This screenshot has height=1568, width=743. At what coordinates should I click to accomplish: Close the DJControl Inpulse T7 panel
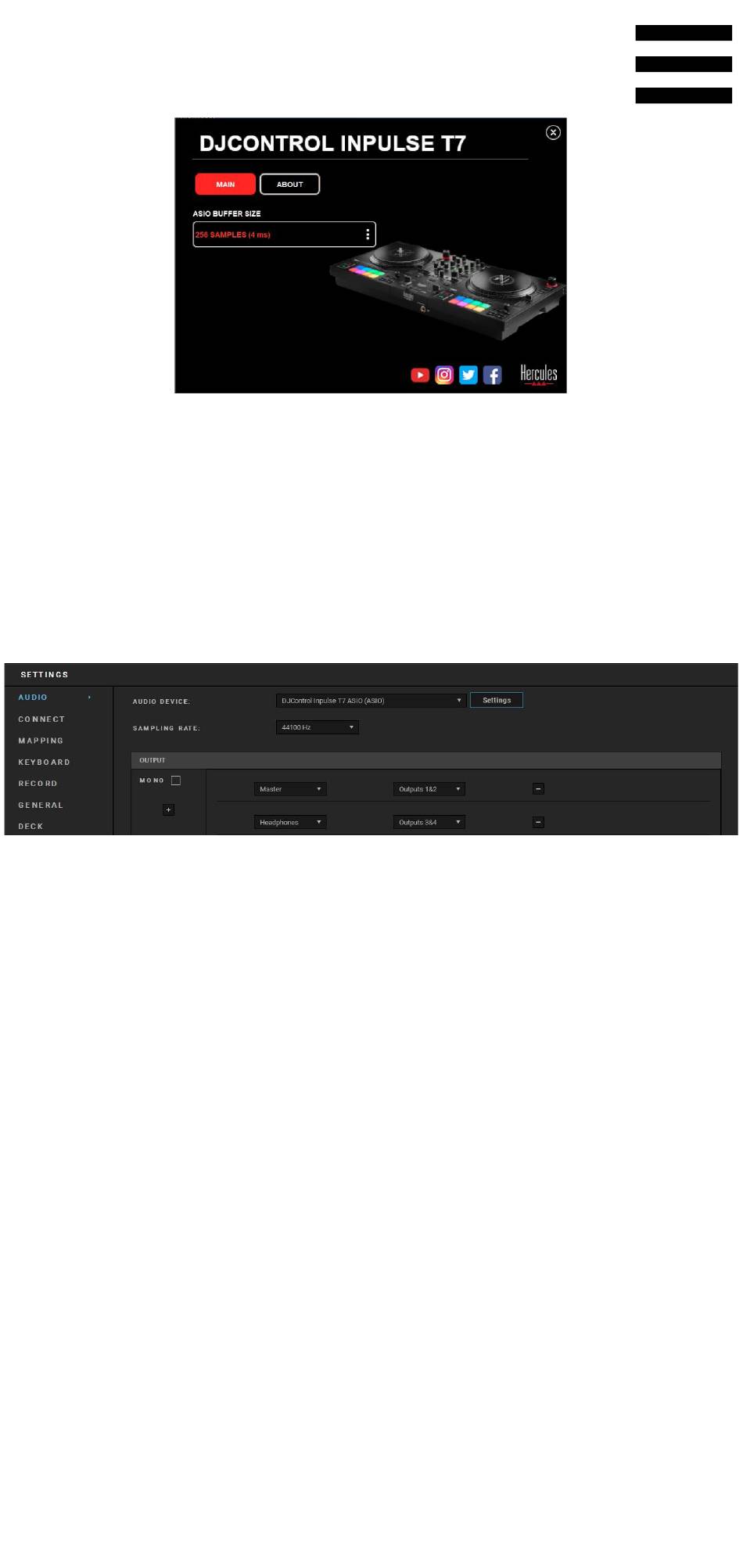tap(553, 133)
